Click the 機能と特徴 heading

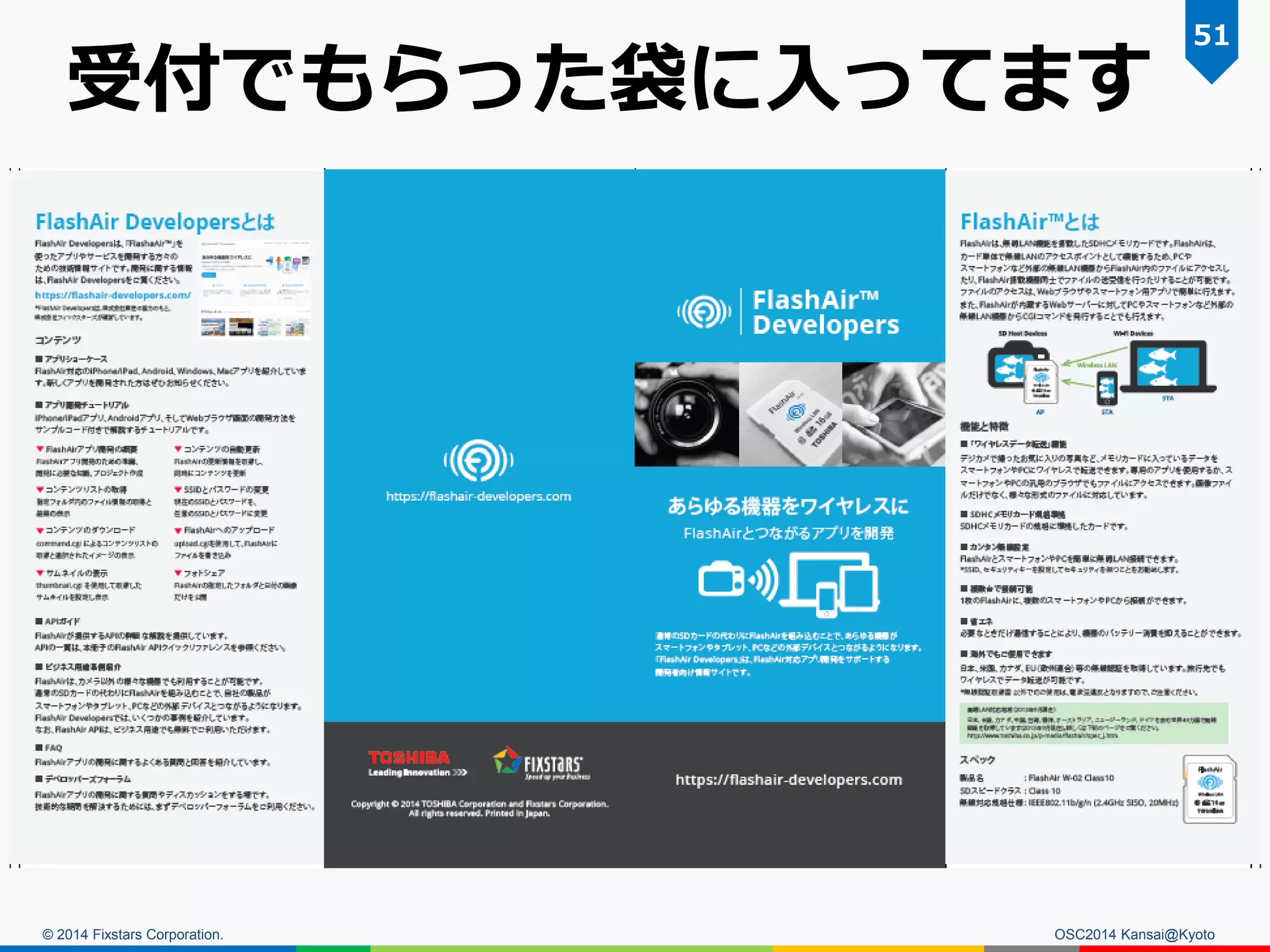984,426
